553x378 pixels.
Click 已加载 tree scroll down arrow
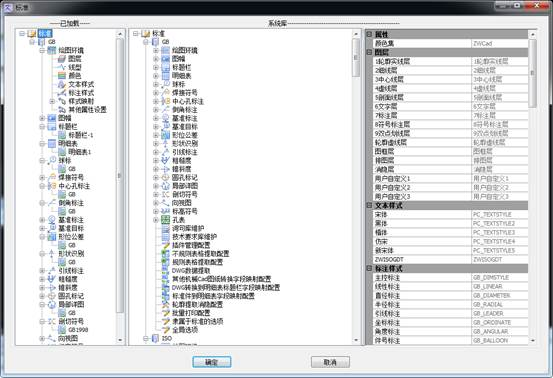point(120,340)
